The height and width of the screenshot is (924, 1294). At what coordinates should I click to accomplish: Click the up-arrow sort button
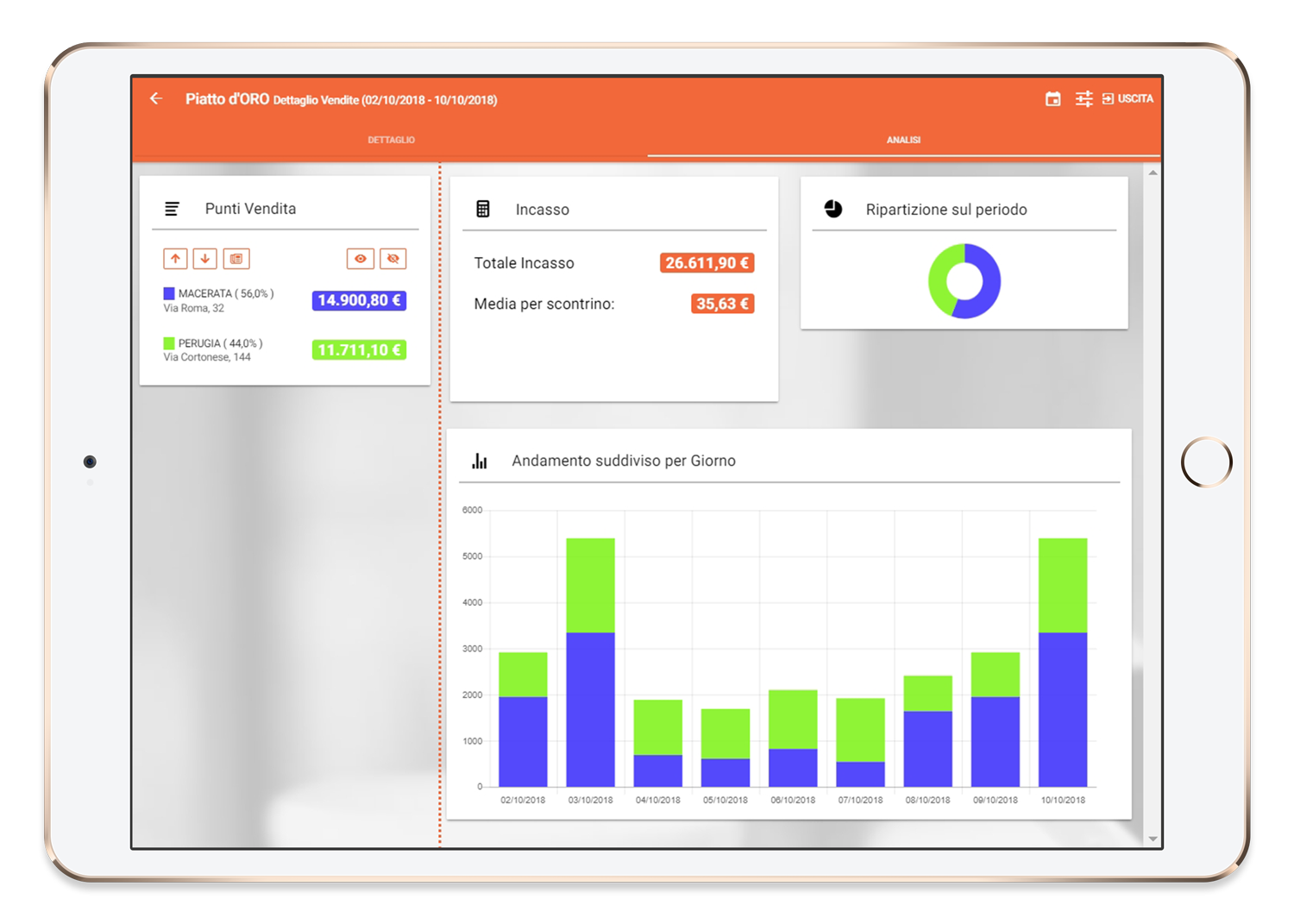(175, 259)
